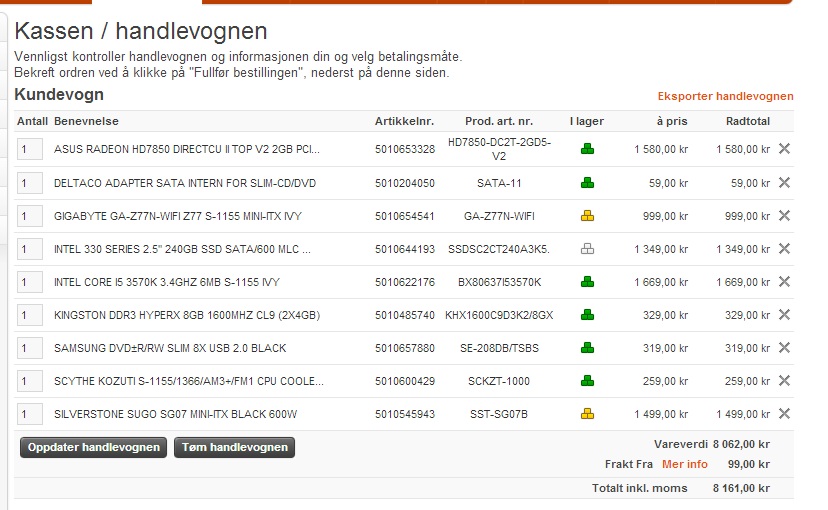Select Vareverdi amount 8 062,00 kr
828x510 pixels.
point(741,444)
